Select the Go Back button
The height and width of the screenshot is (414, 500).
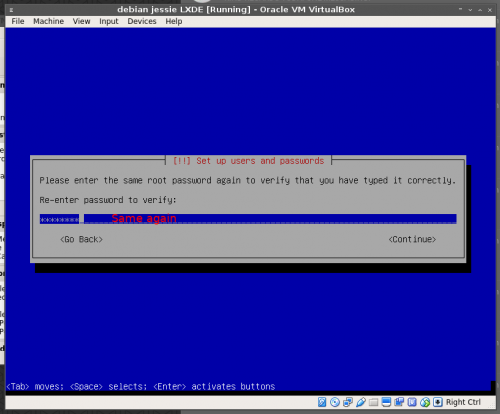pyautogui.click(x=81, y=239)
